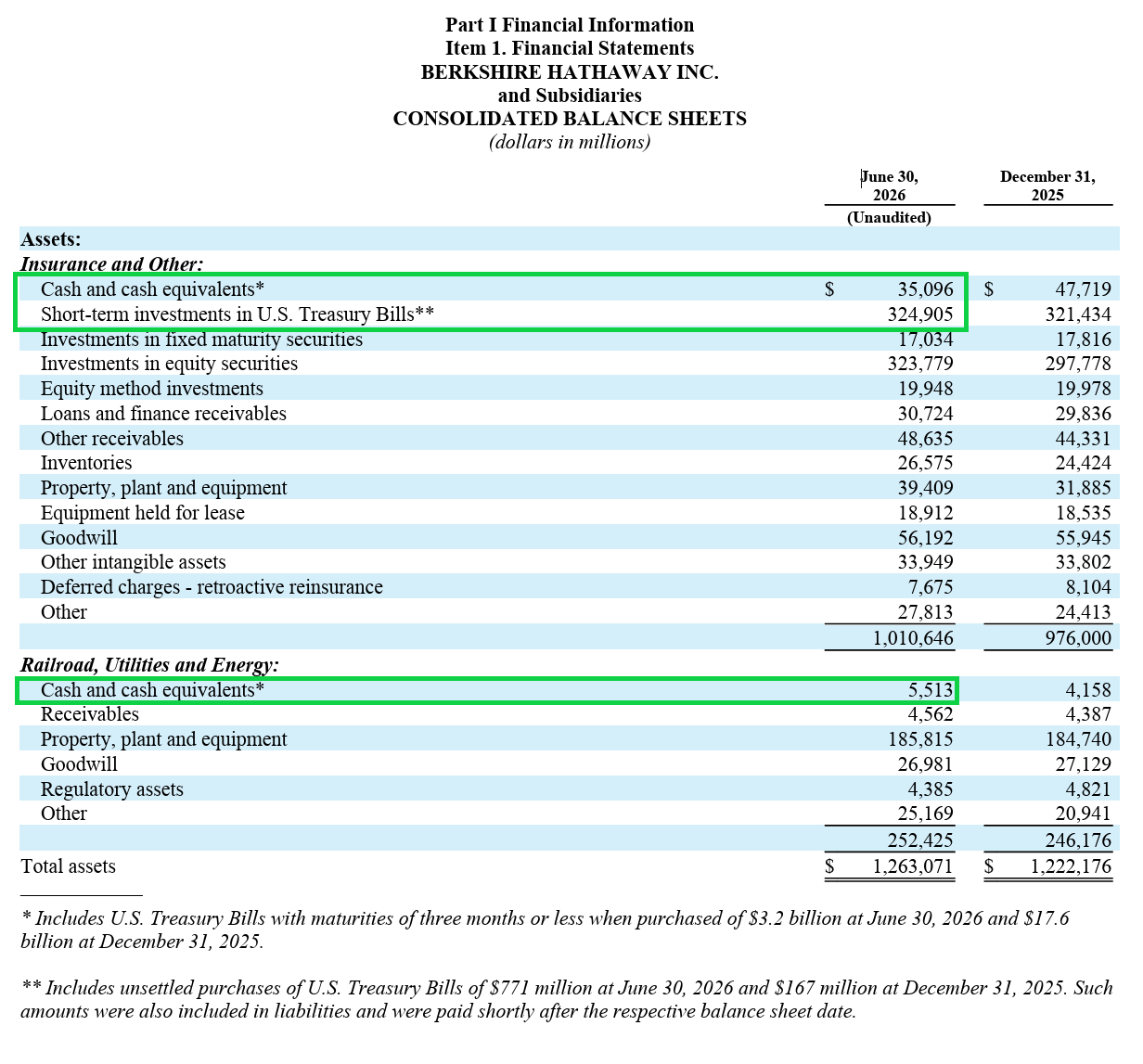The height and width of the screenshot is (1064, 1143).
Task: Click the value 39,409
Action: (x=925, y=488)
